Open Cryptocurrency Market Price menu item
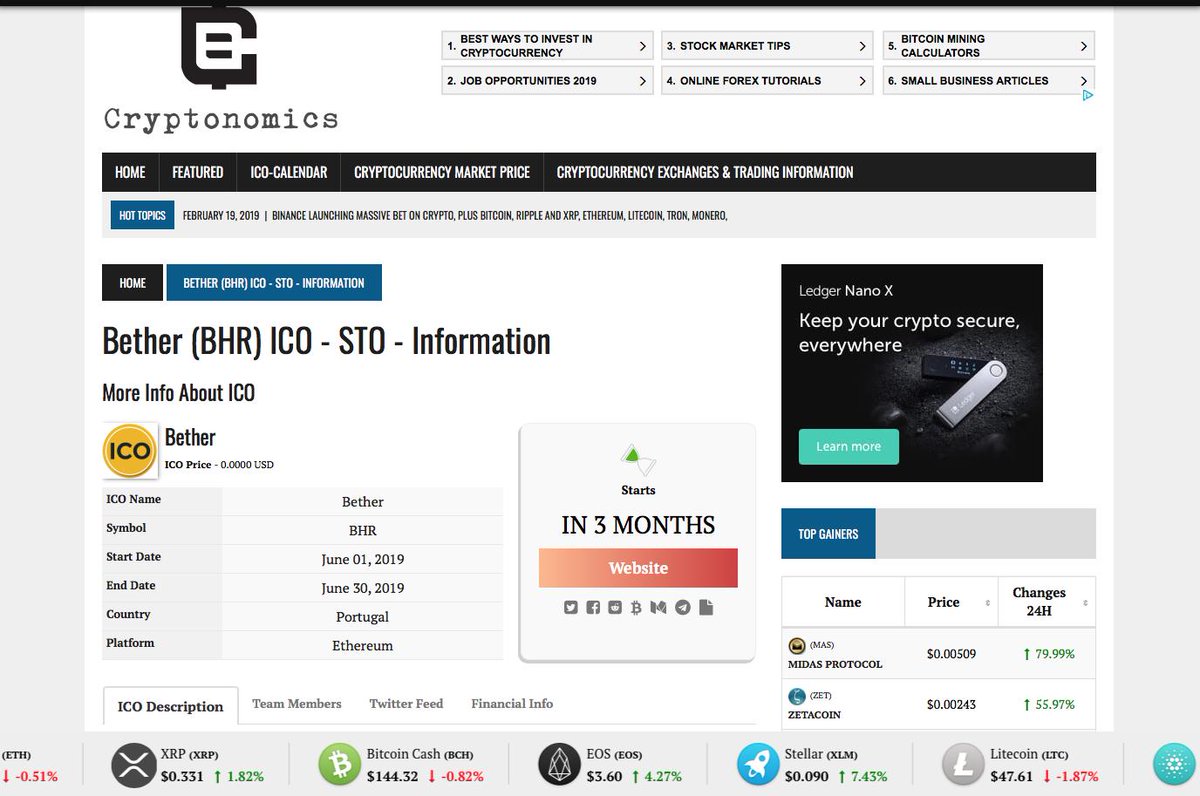Image resolution: width=1200 pixels, height=796 pixels. pyautogui.click(x=442, y=172)
